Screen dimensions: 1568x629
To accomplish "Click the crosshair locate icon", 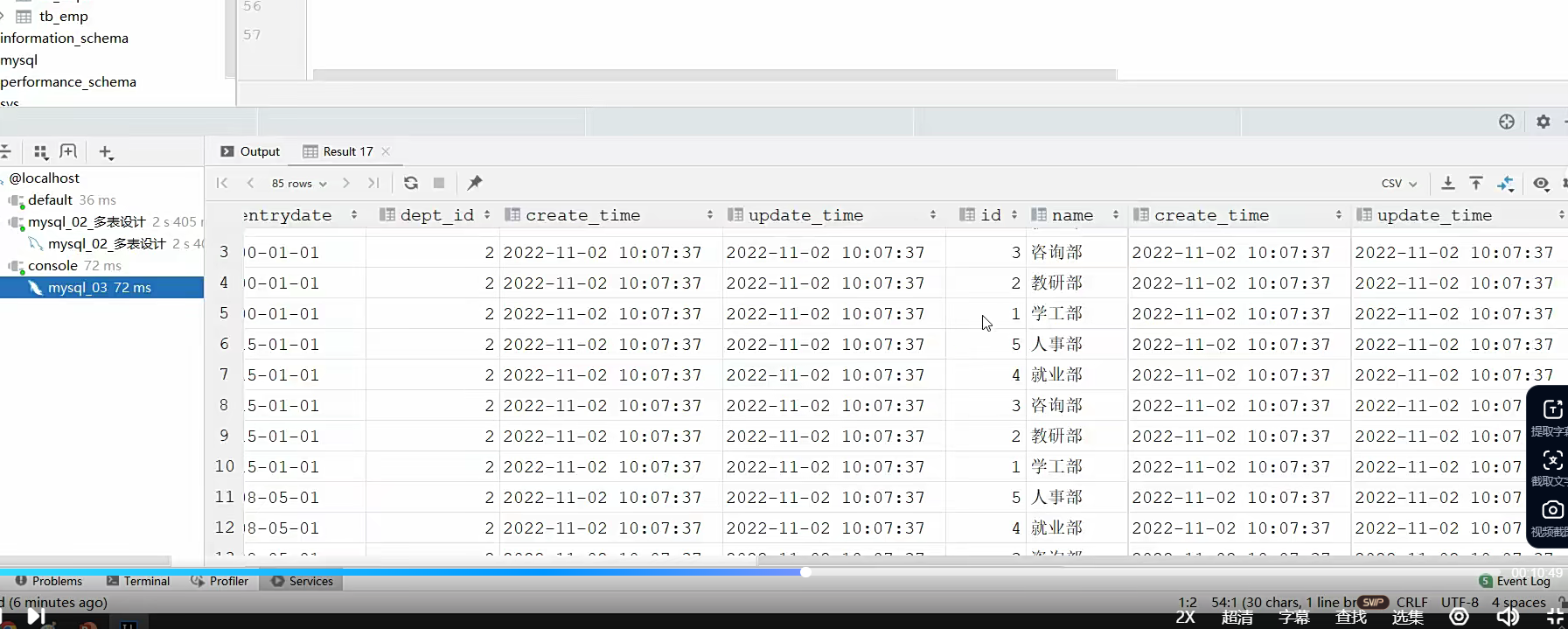I will 1507,122.
